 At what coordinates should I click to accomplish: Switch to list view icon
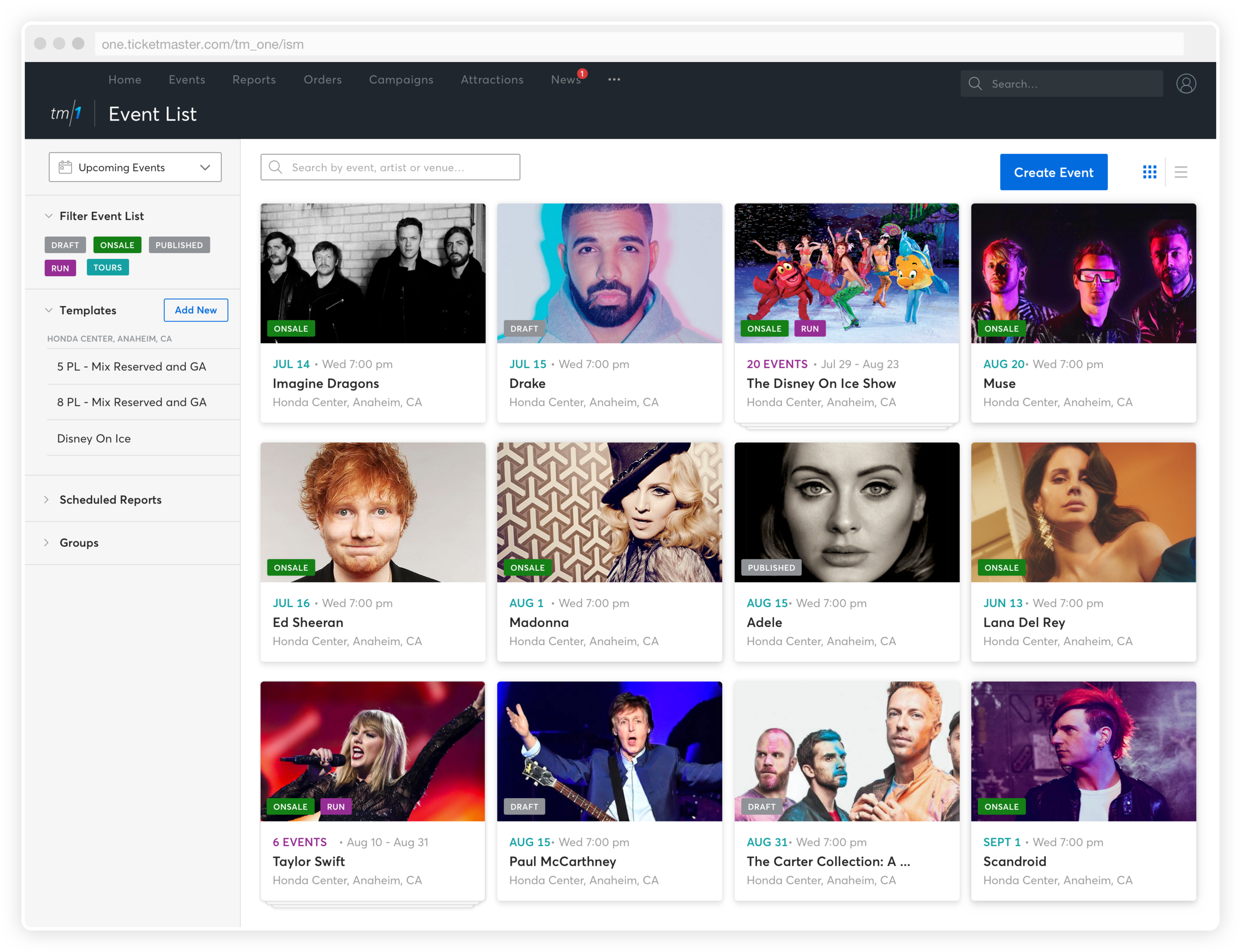(1180, 172)
